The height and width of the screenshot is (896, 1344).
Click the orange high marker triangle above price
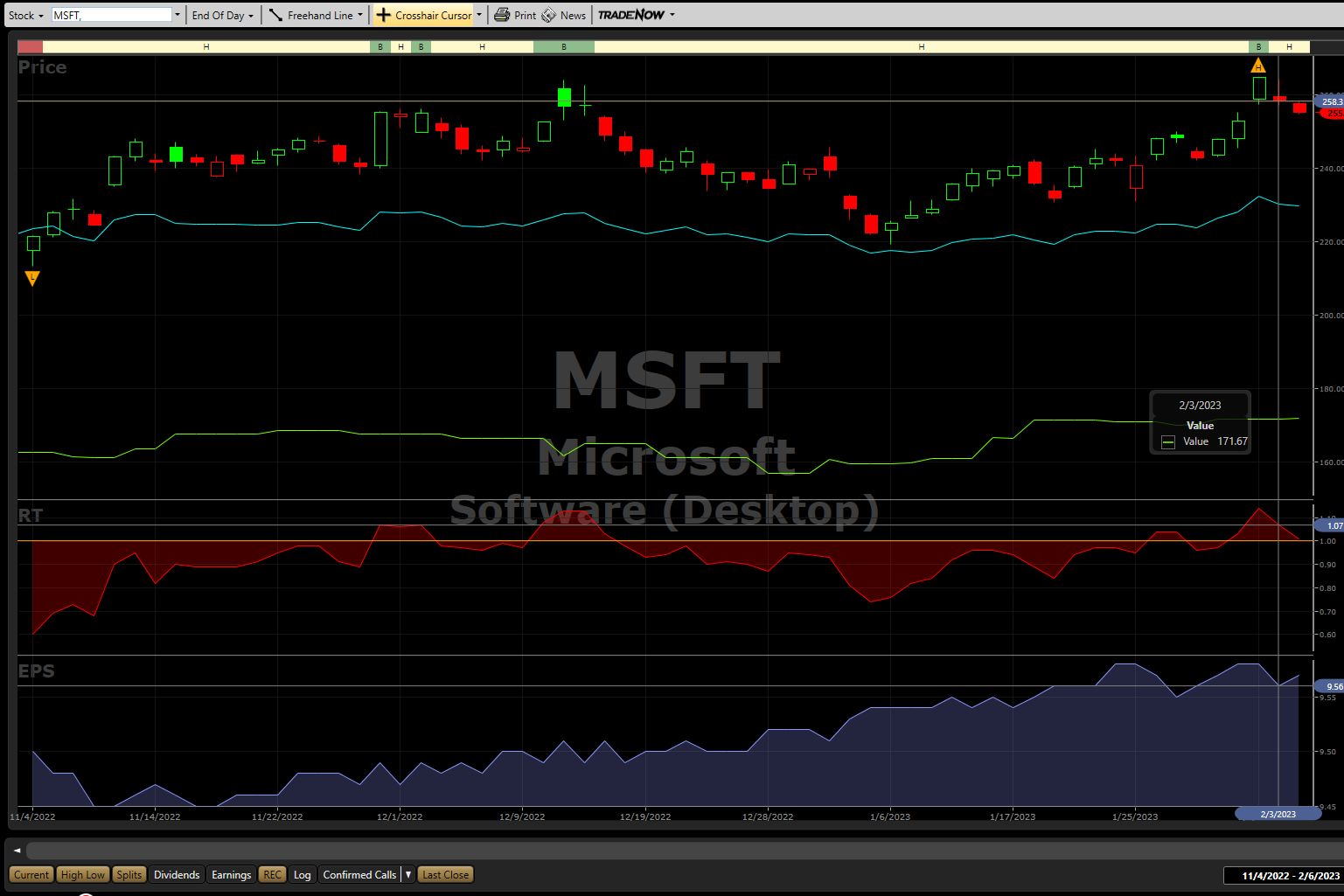(x=1258, y=66)
